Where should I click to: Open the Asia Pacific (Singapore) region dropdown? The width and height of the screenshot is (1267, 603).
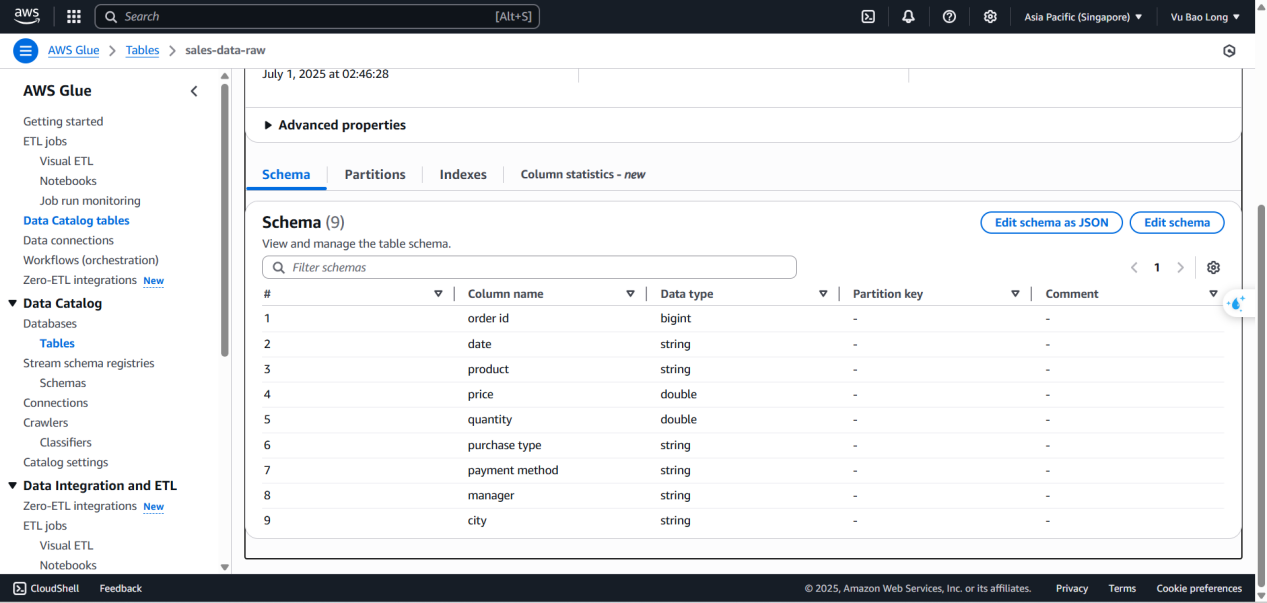[x=1083, y=17]
